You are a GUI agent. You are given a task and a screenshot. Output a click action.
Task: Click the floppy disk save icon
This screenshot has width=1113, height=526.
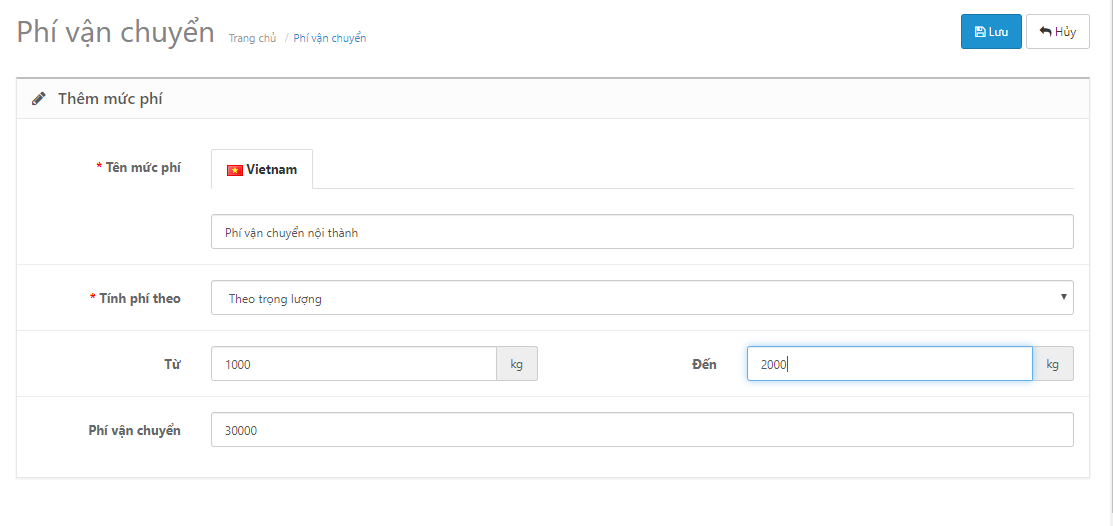click(x=980, y=32)
